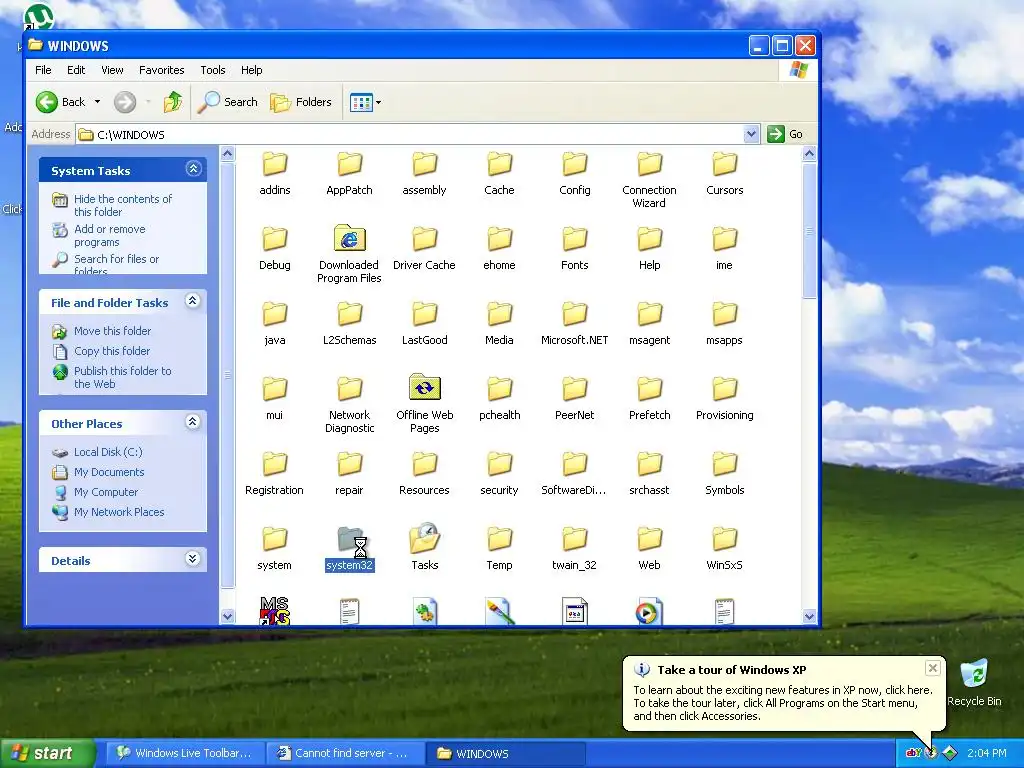Click the WINDOWS taskbar button
The height and width of the screenshot is (768, 1024).
coord(507,754)
